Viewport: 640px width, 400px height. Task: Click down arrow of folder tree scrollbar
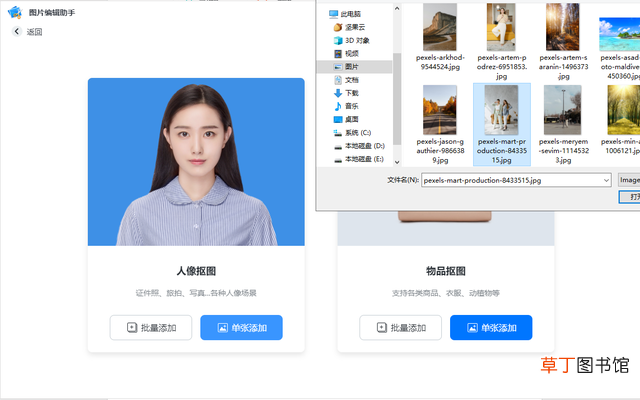click(397, 162)
